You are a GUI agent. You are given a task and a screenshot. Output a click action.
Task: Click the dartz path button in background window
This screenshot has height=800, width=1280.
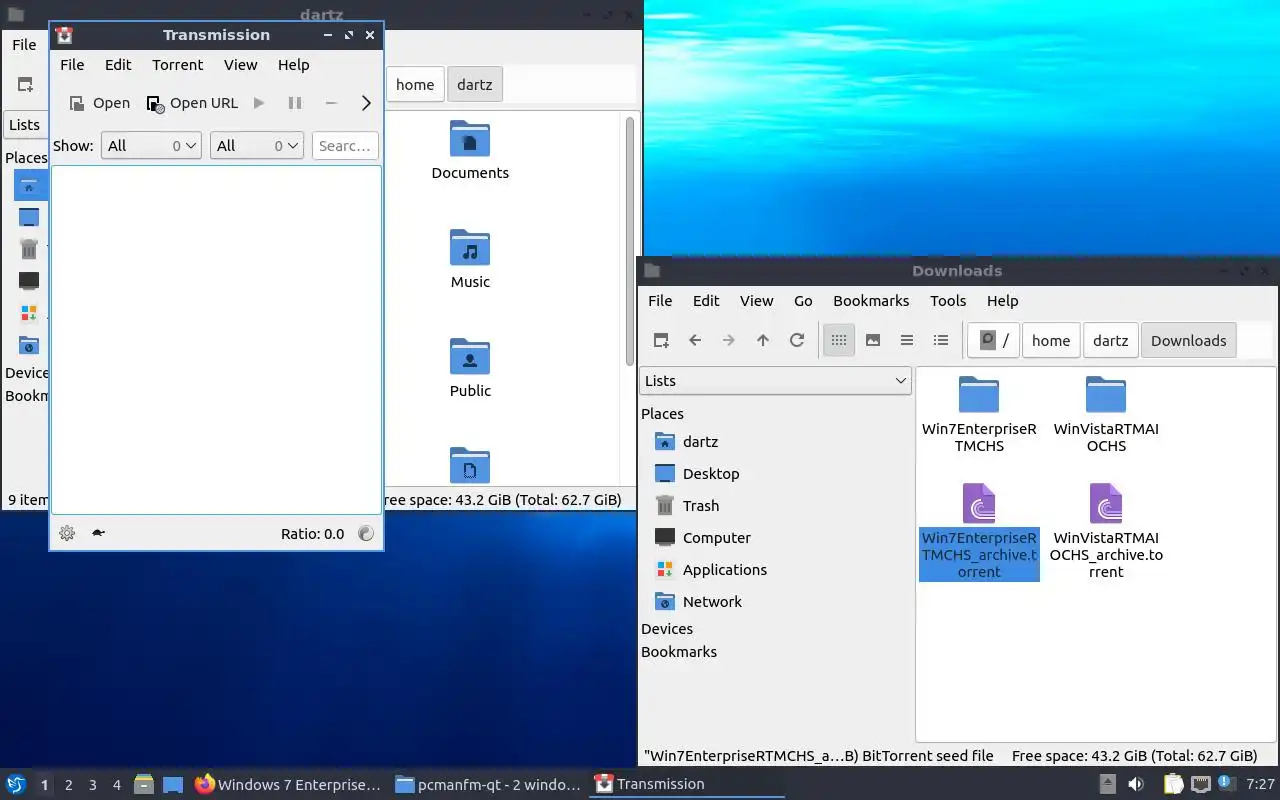click(x=475, y=85)
